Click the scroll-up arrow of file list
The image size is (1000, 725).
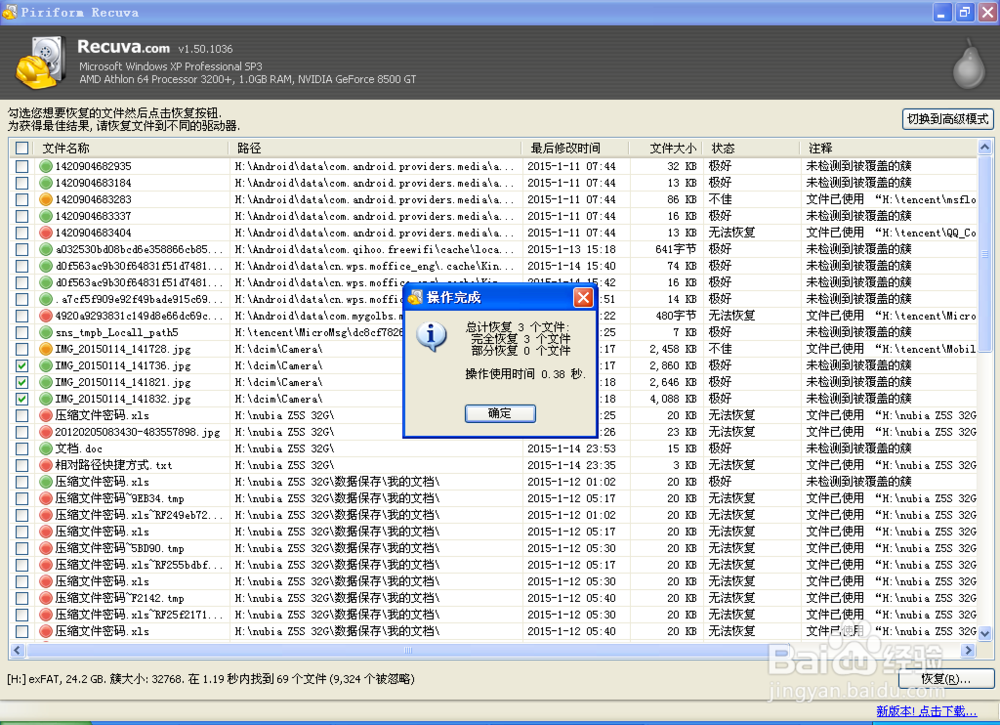pyautogui.click(x=985, y=147)
